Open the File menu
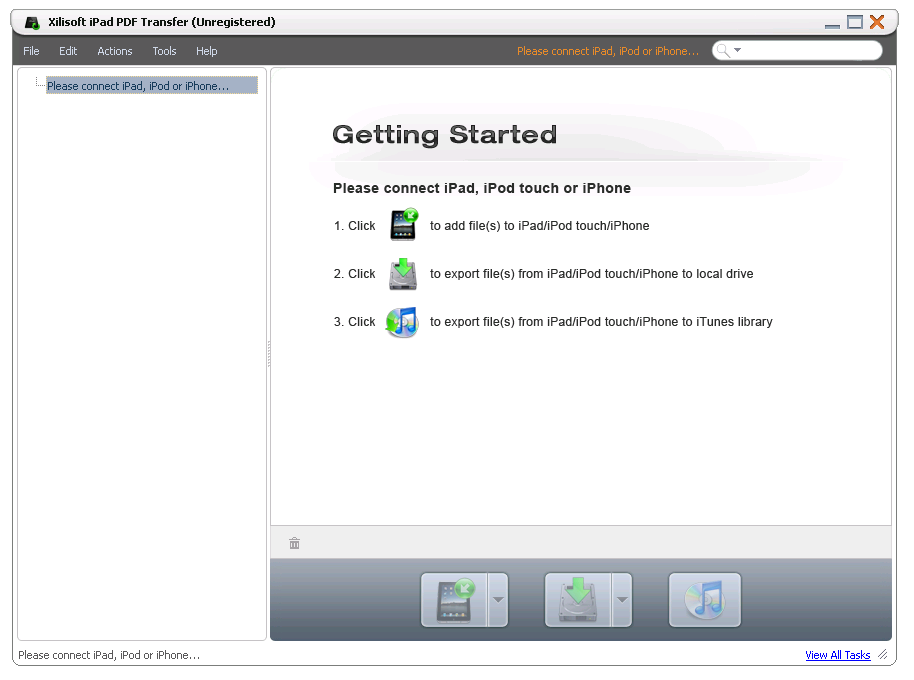The height and width of the screenshot is (680, 914). [31, 51]
